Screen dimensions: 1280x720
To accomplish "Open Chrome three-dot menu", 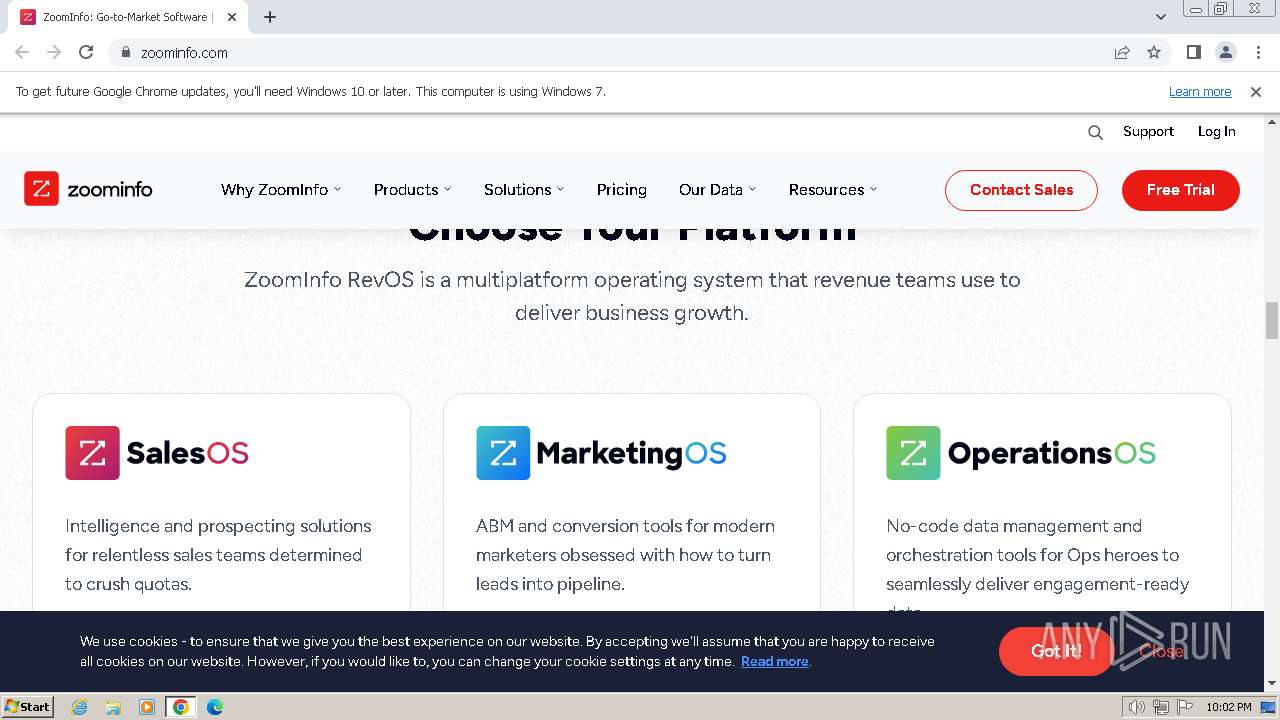I will [1258, 52].
